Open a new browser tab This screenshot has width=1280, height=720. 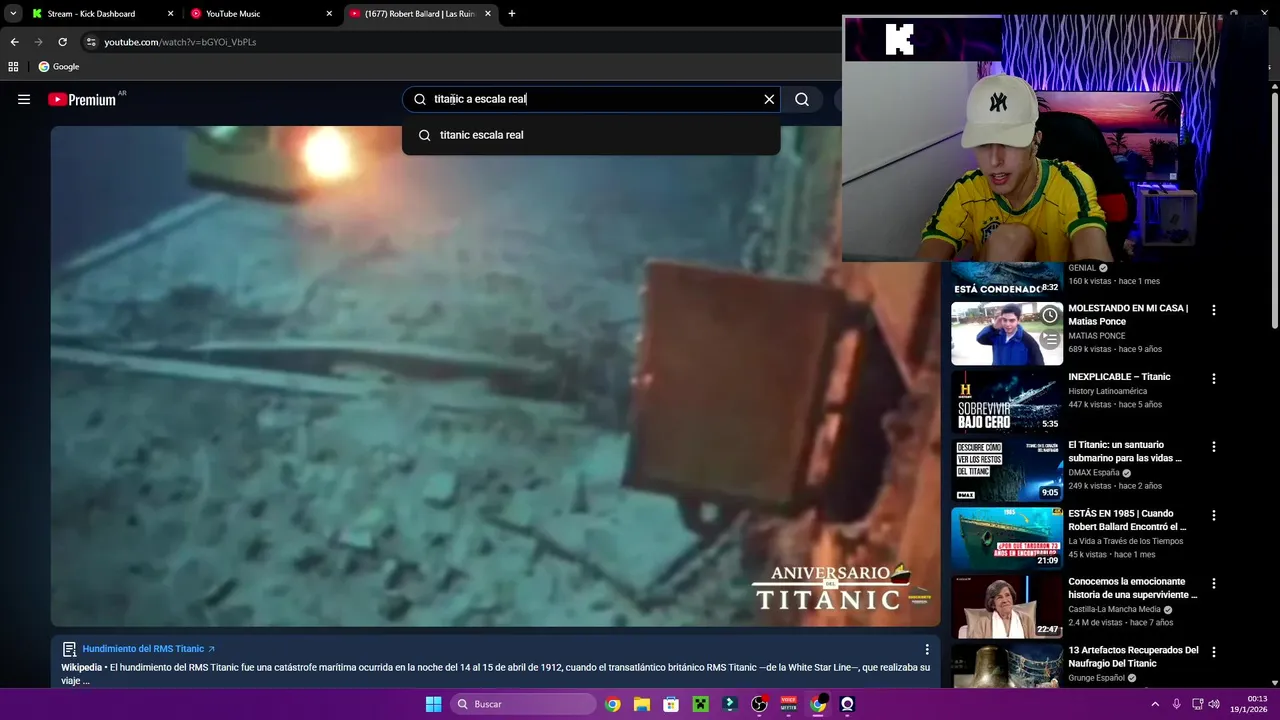pyautogui.click(x=512, y=14)
